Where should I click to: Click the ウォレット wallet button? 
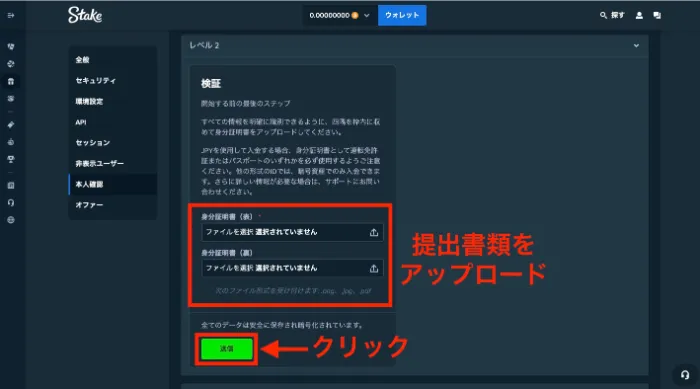402,15
